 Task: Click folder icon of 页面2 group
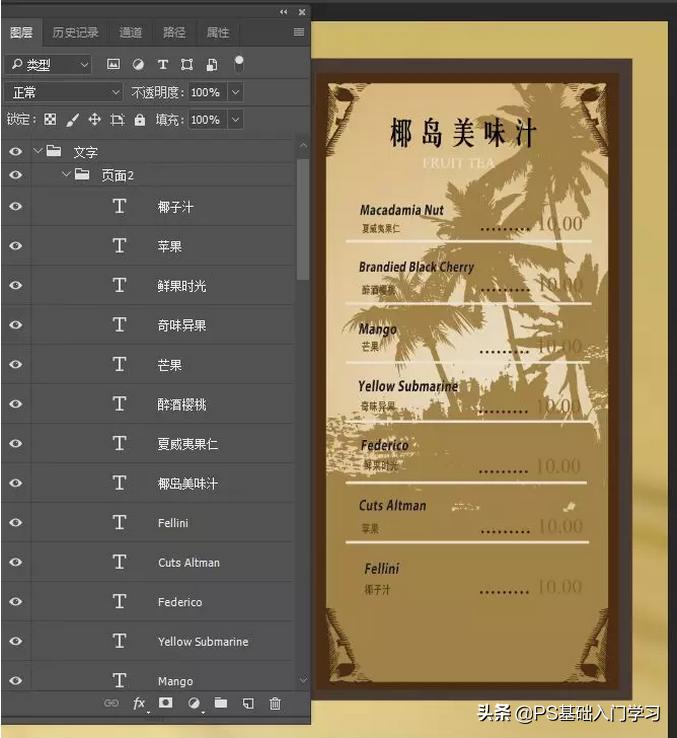click(82, 175)
